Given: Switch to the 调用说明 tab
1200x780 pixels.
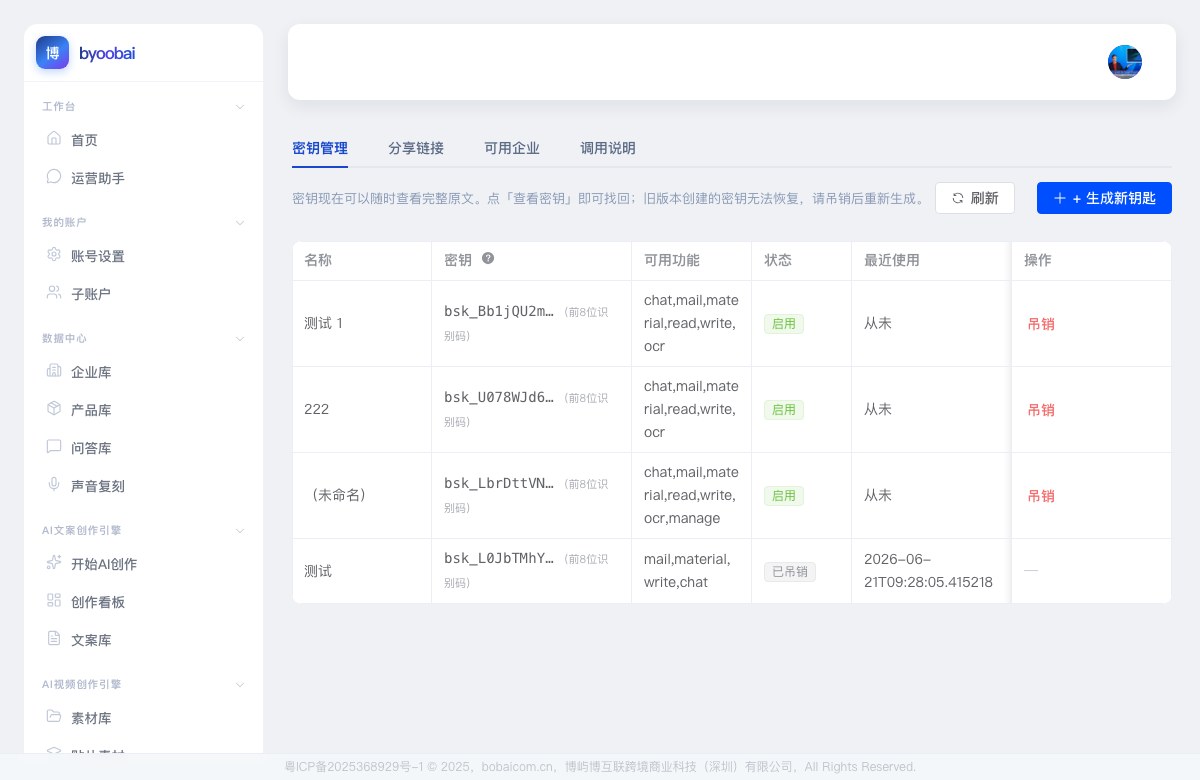Looking at the screenshot, I should point(608,148).
